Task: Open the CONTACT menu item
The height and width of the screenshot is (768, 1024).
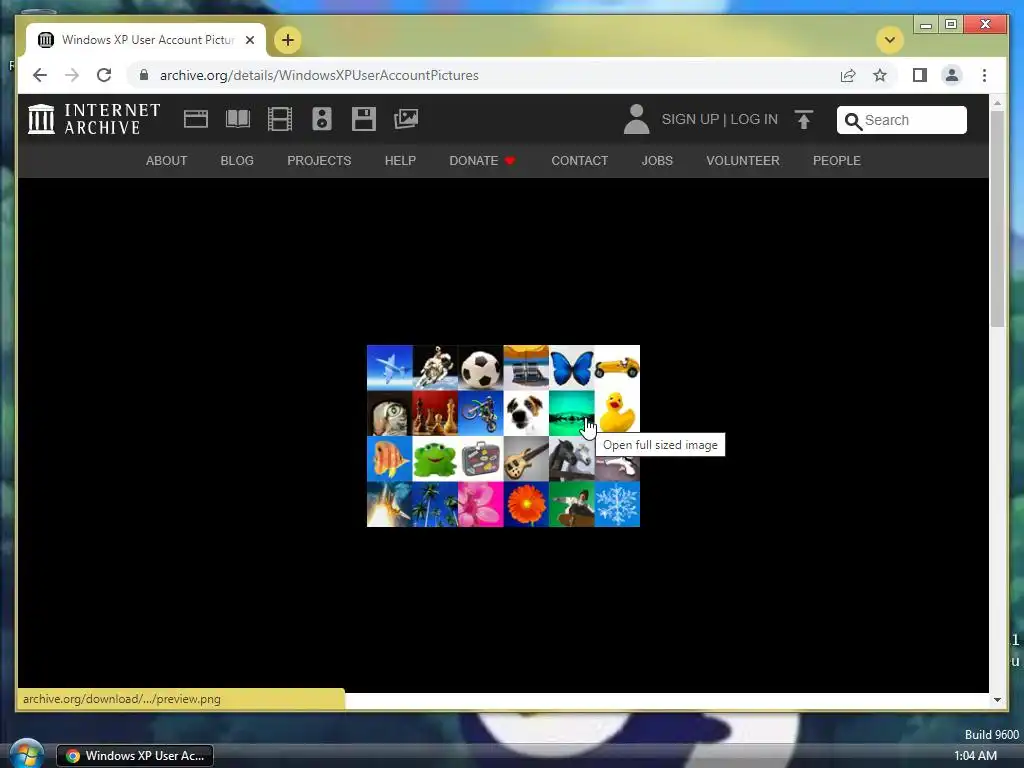Action: (580, 161)
